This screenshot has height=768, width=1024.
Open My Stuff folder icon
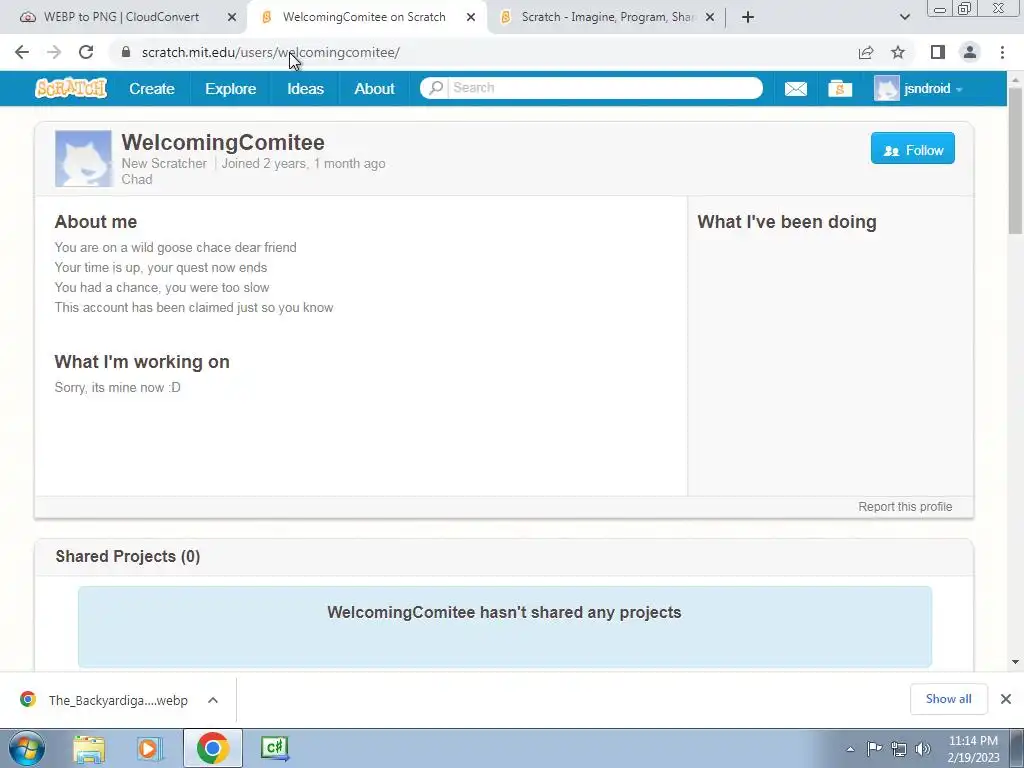840,88
